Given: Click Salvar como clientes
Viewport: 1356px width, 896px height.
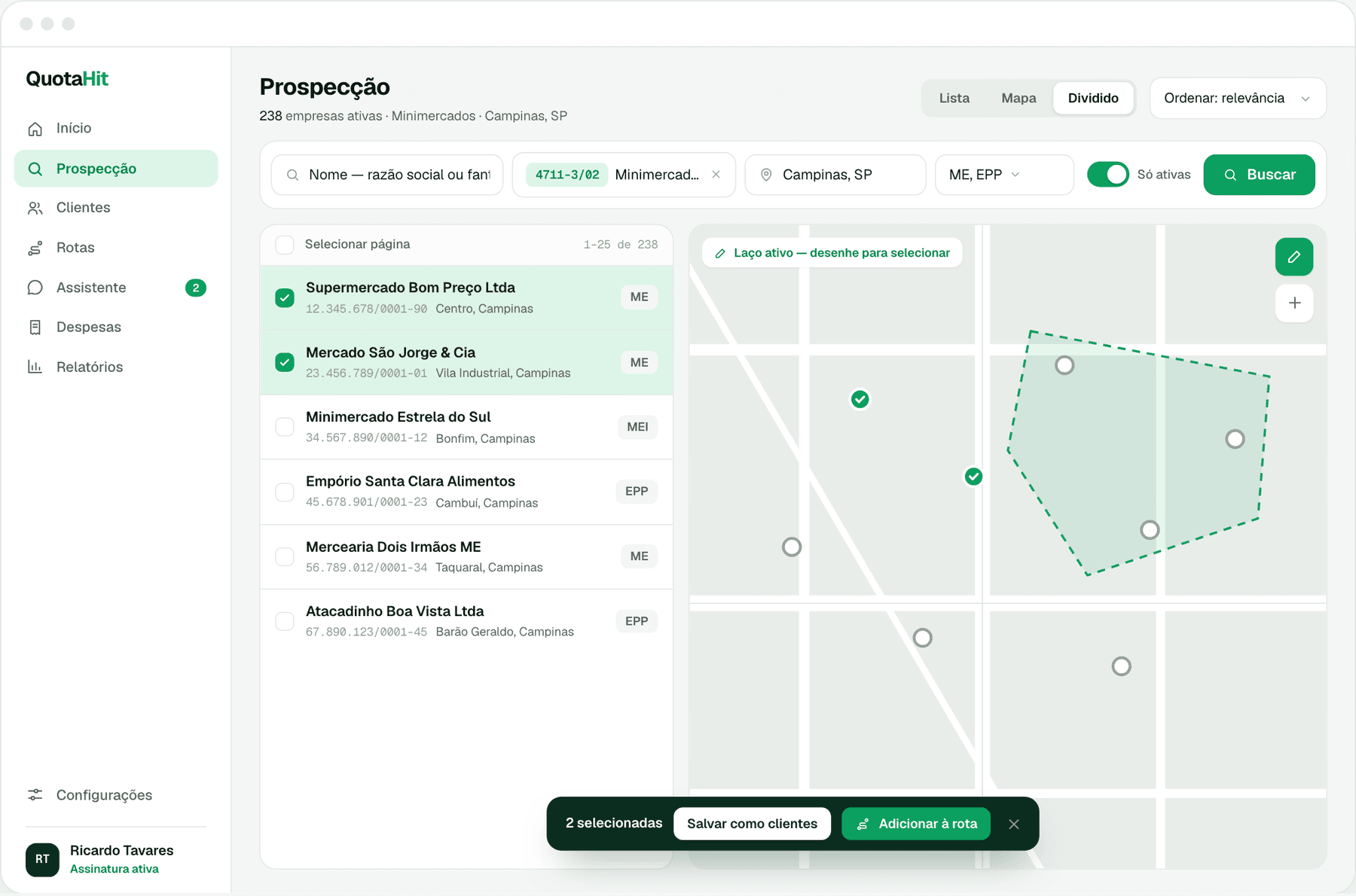Looking at the screenshot, I should pos(752,824).
